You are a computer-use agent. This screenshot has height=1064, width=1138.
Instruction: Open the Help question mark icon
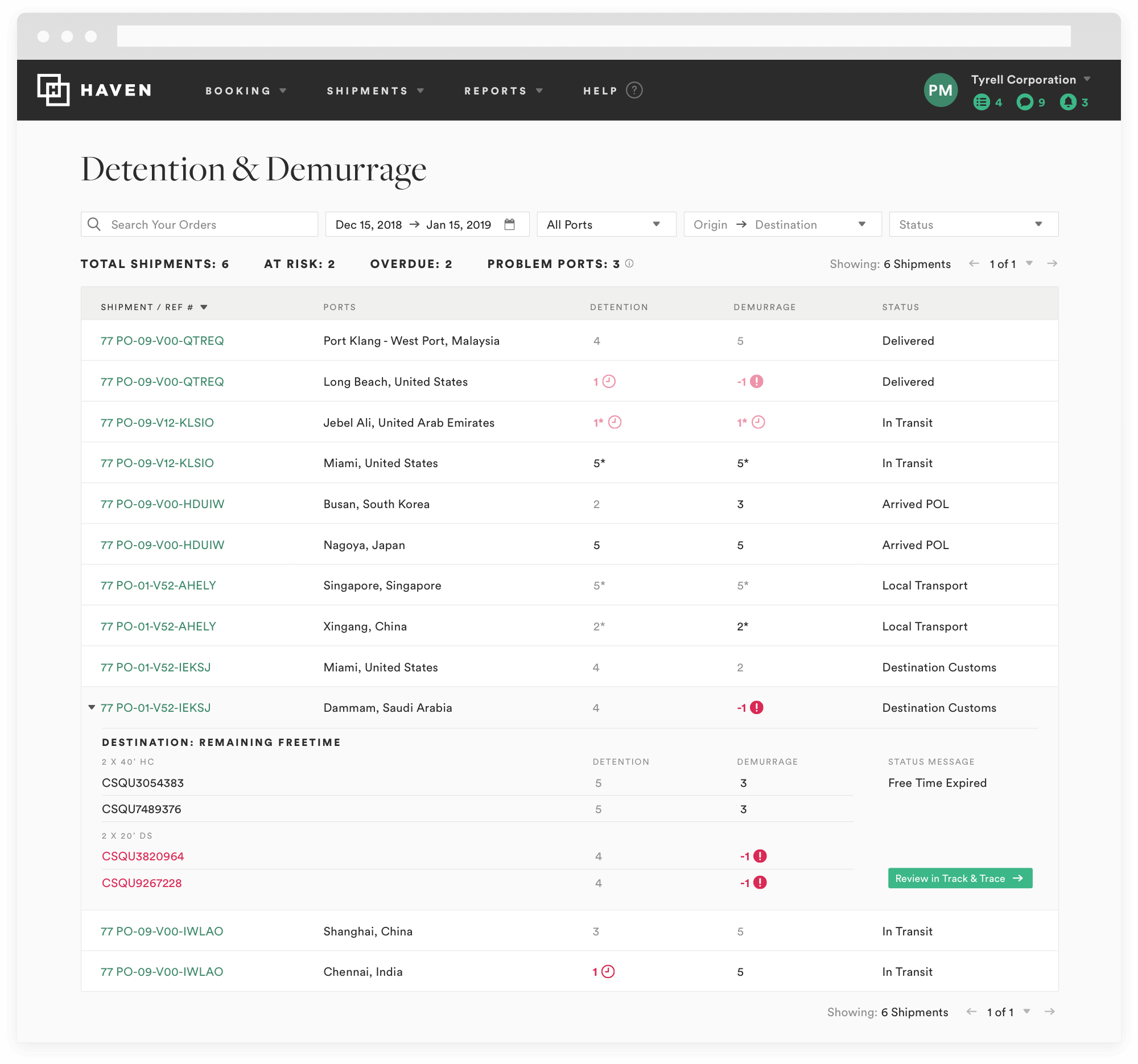coord(634,90)
